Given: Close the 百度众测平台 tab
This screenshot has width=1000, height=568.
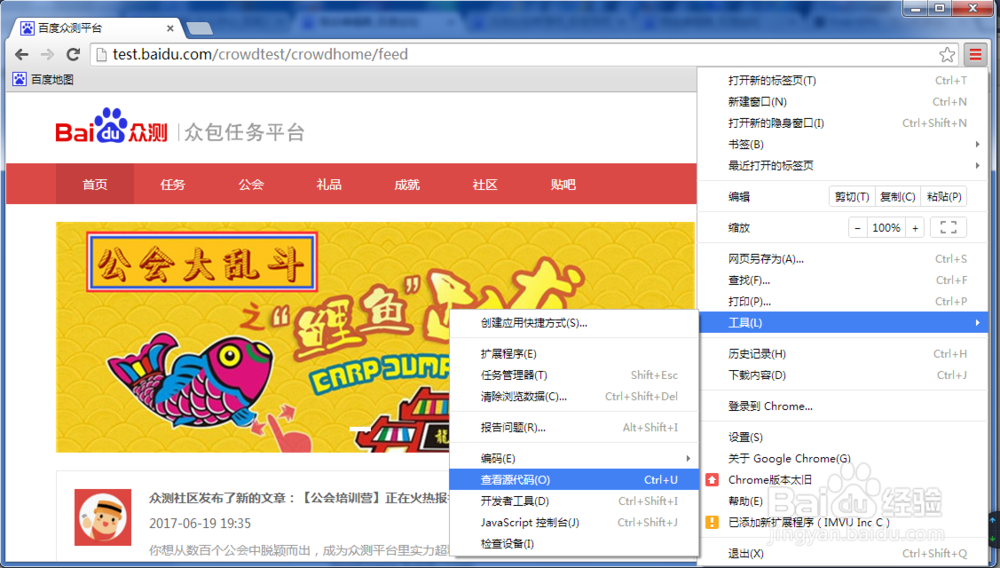Looking at the screenshot, I should (170, 28).
